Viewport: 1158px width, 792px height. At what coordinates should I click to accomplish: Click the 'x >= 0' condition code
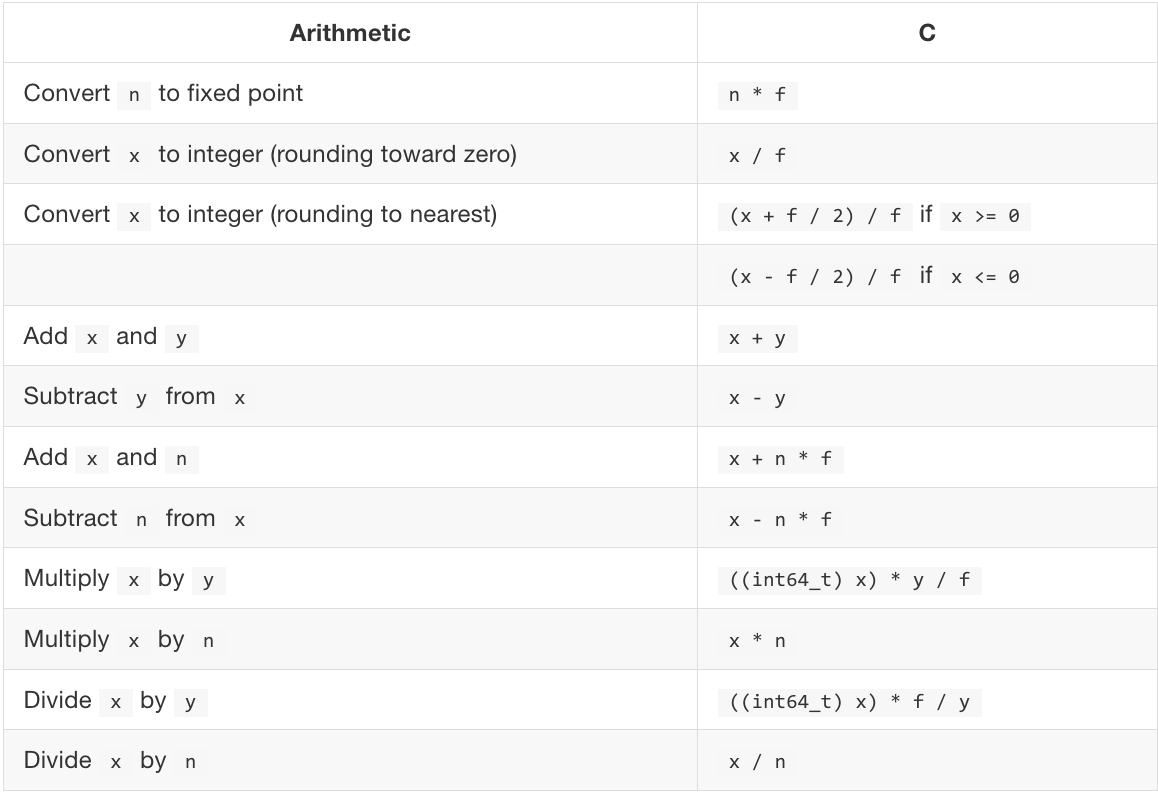[x=984, y=217]
